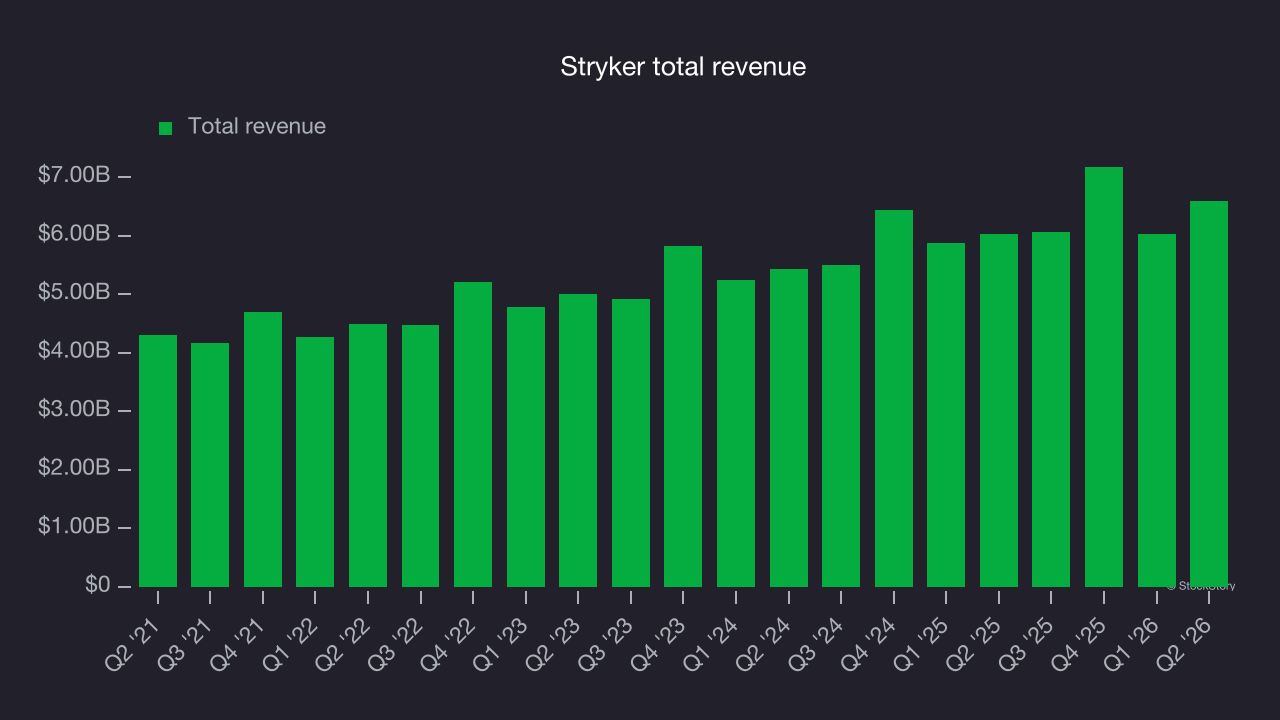Screen dimensions: 1280x720
Task: Click the green Total revenue legend swatch
Action: [166, 128]
